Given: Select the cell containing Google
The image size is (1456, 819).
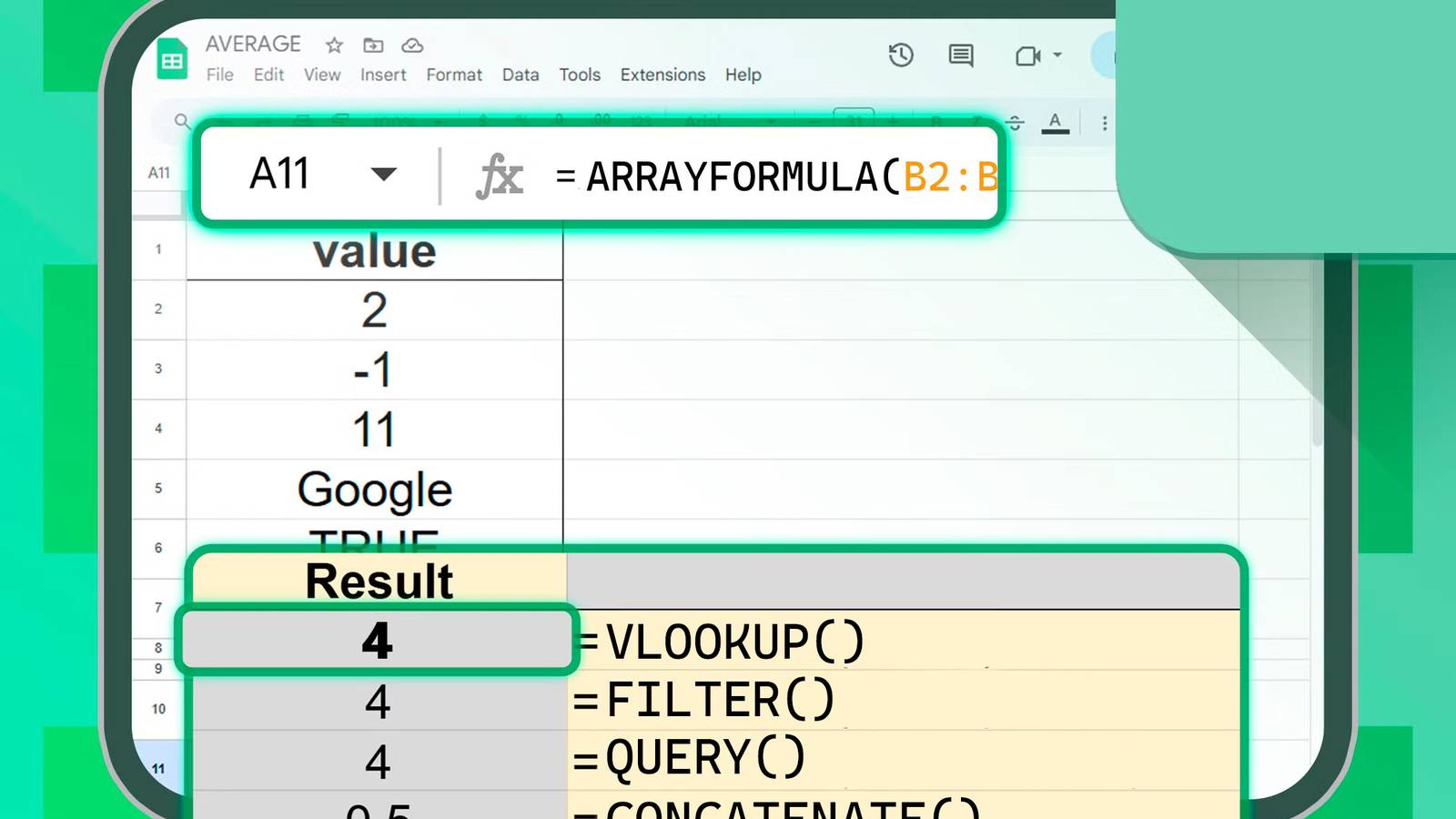Looking at the screenshot, I should [373, 489].
